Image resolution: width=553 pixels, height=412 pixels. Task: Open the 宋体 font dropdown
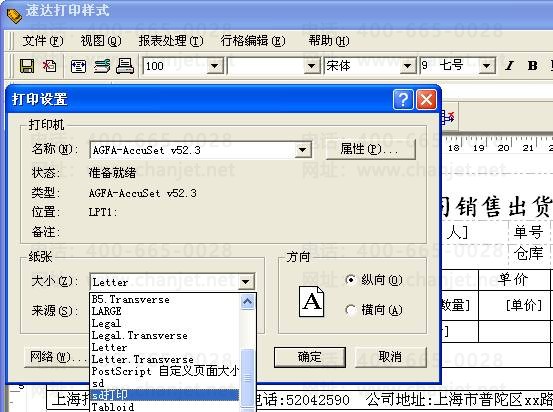(x=407, y=66)
